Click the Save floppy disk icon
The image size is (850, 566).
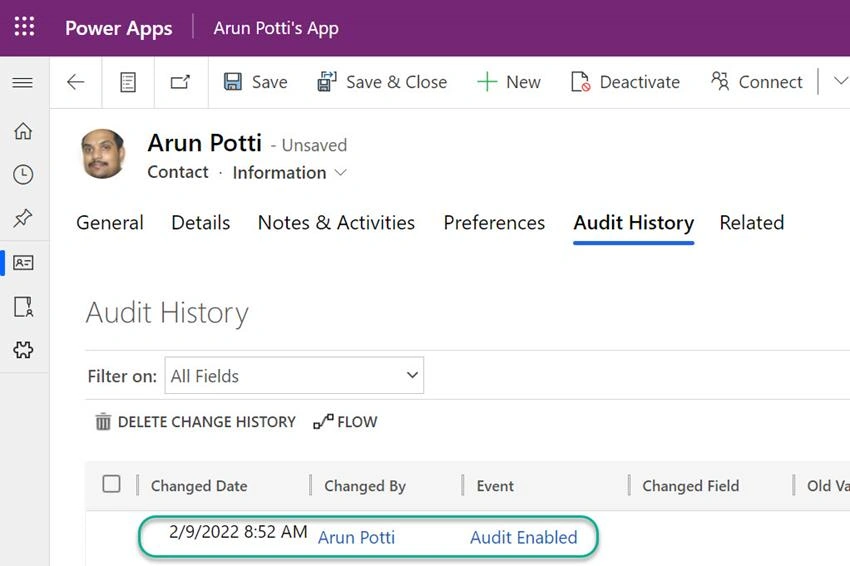click(x=233, y=82)
